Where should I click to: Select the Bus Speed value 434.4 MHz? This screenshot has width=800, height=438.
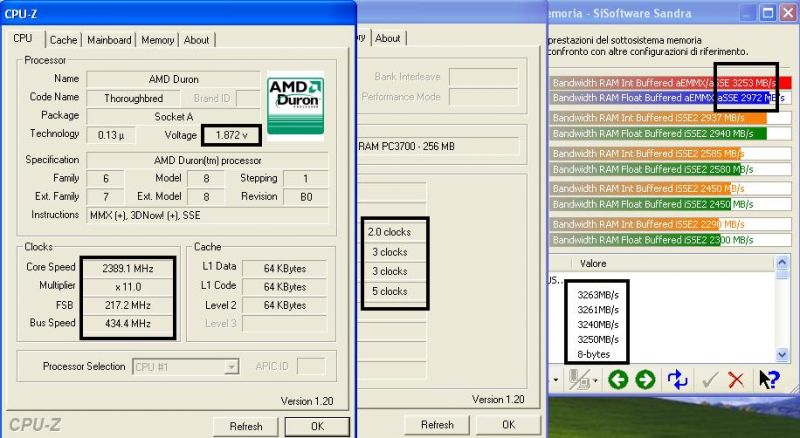(x=128, y=324)
